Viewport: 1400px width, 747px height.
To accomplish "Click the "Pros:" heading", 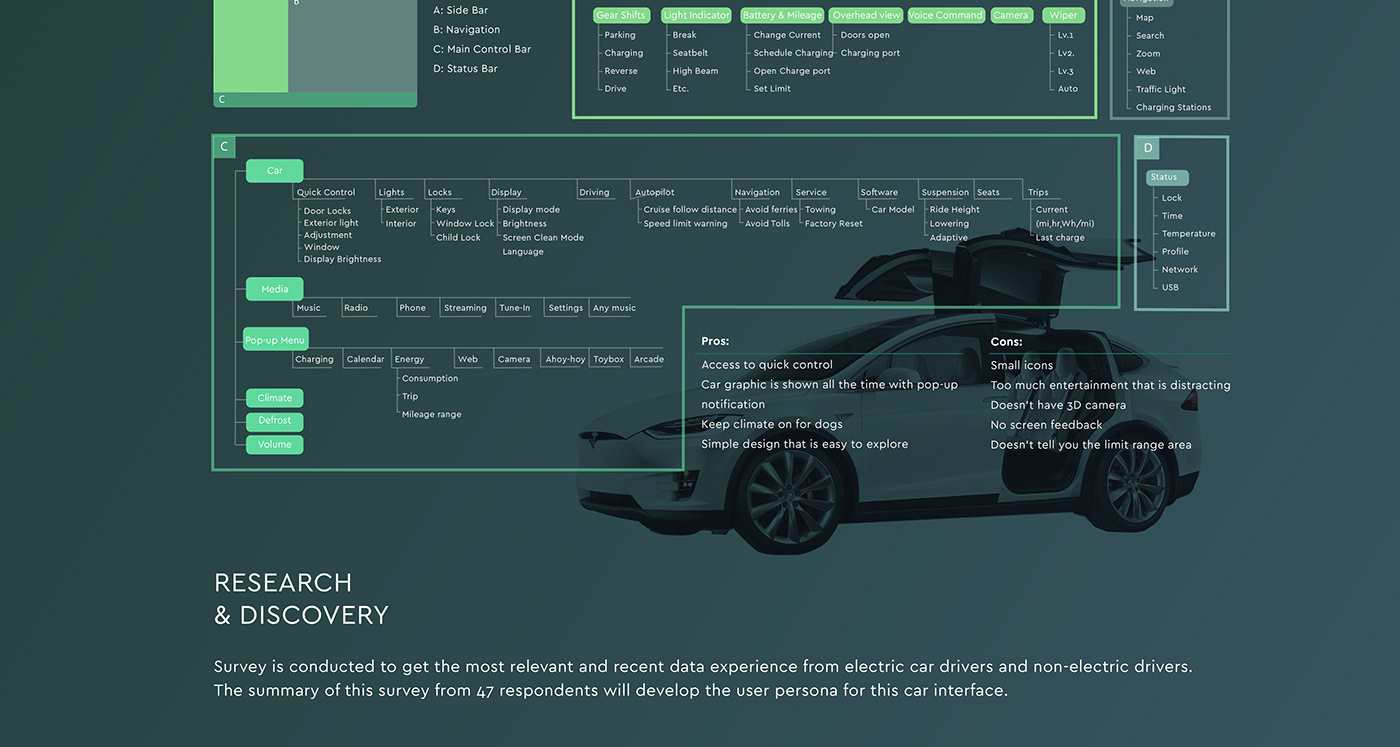I will pyautogui.click(x=715, y=341).
